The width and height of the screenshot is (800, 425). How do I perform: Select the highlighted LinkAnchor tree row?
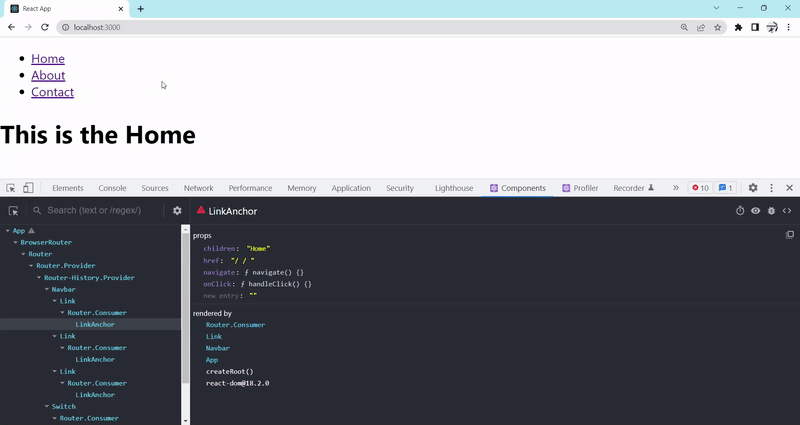pos(90,324)
